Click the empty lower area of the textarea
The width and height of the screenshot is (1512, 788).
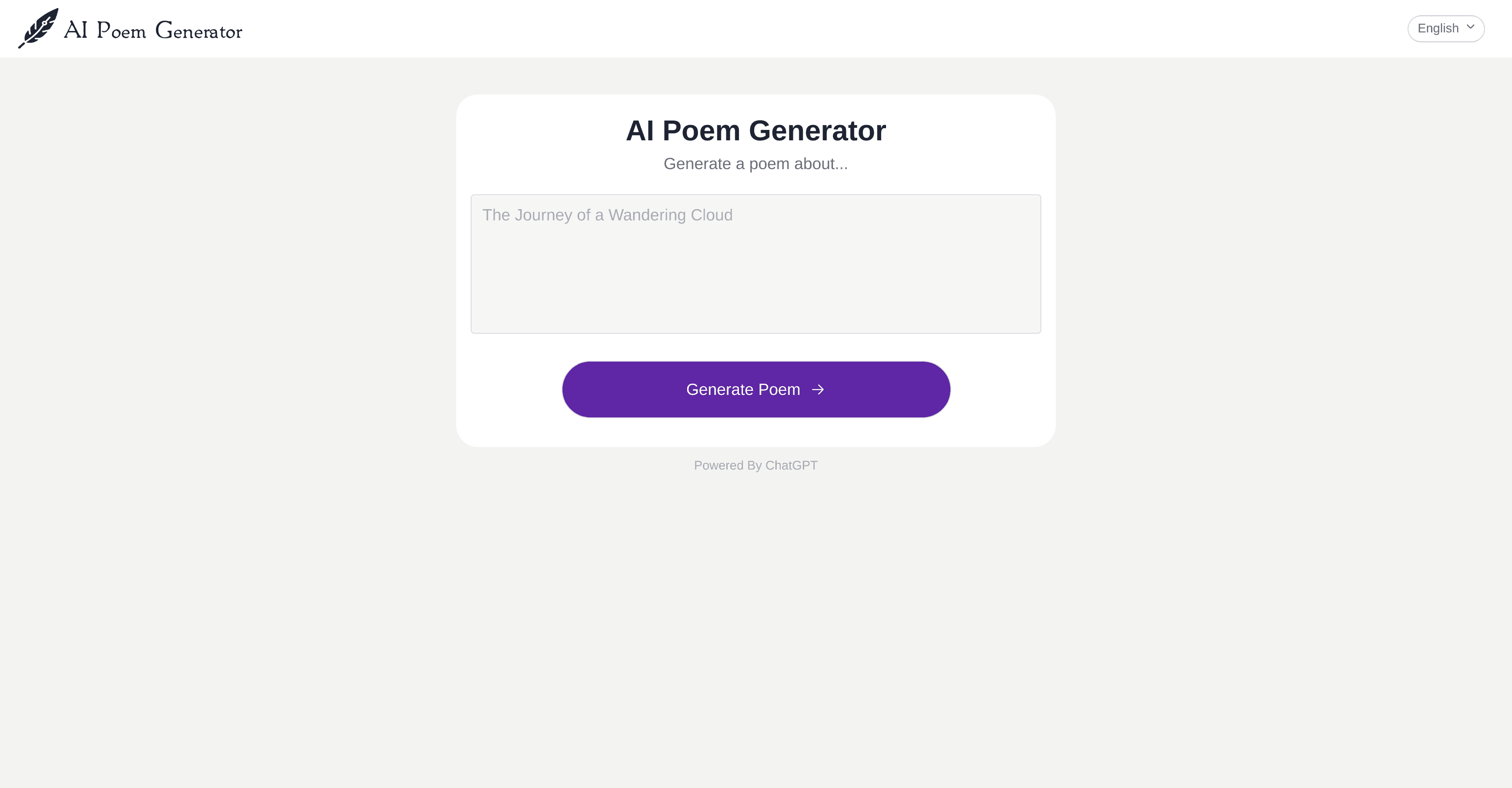coord(756,293)
